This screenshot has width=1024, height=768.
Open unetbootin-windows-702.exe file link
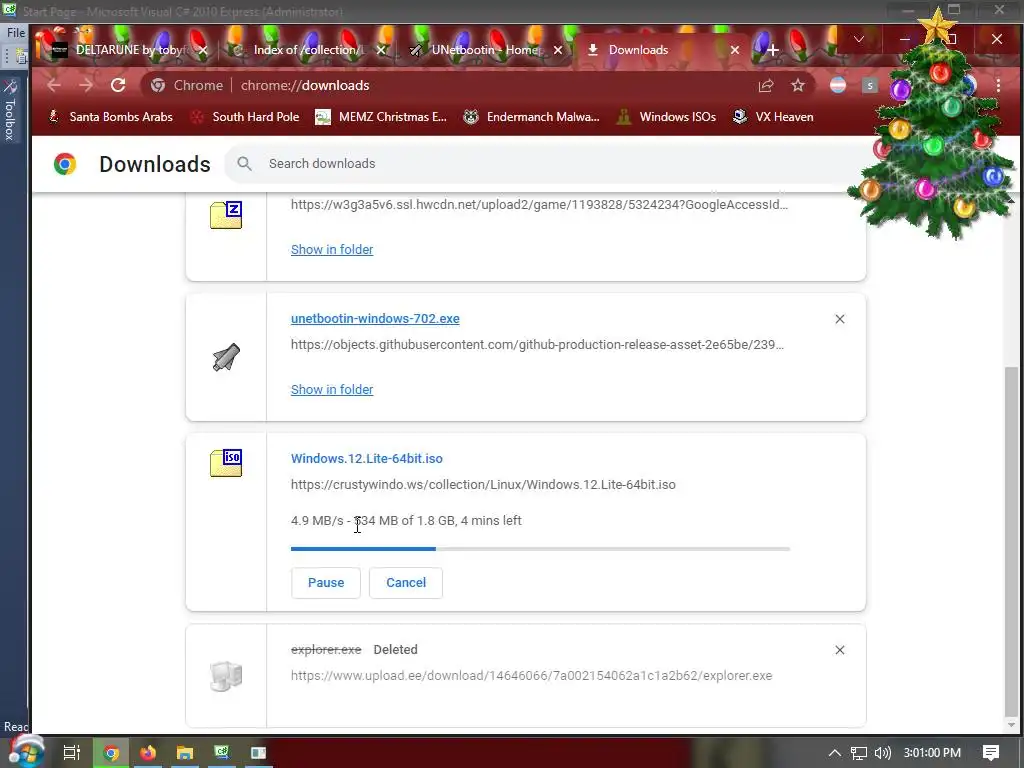tap(375, 319)
